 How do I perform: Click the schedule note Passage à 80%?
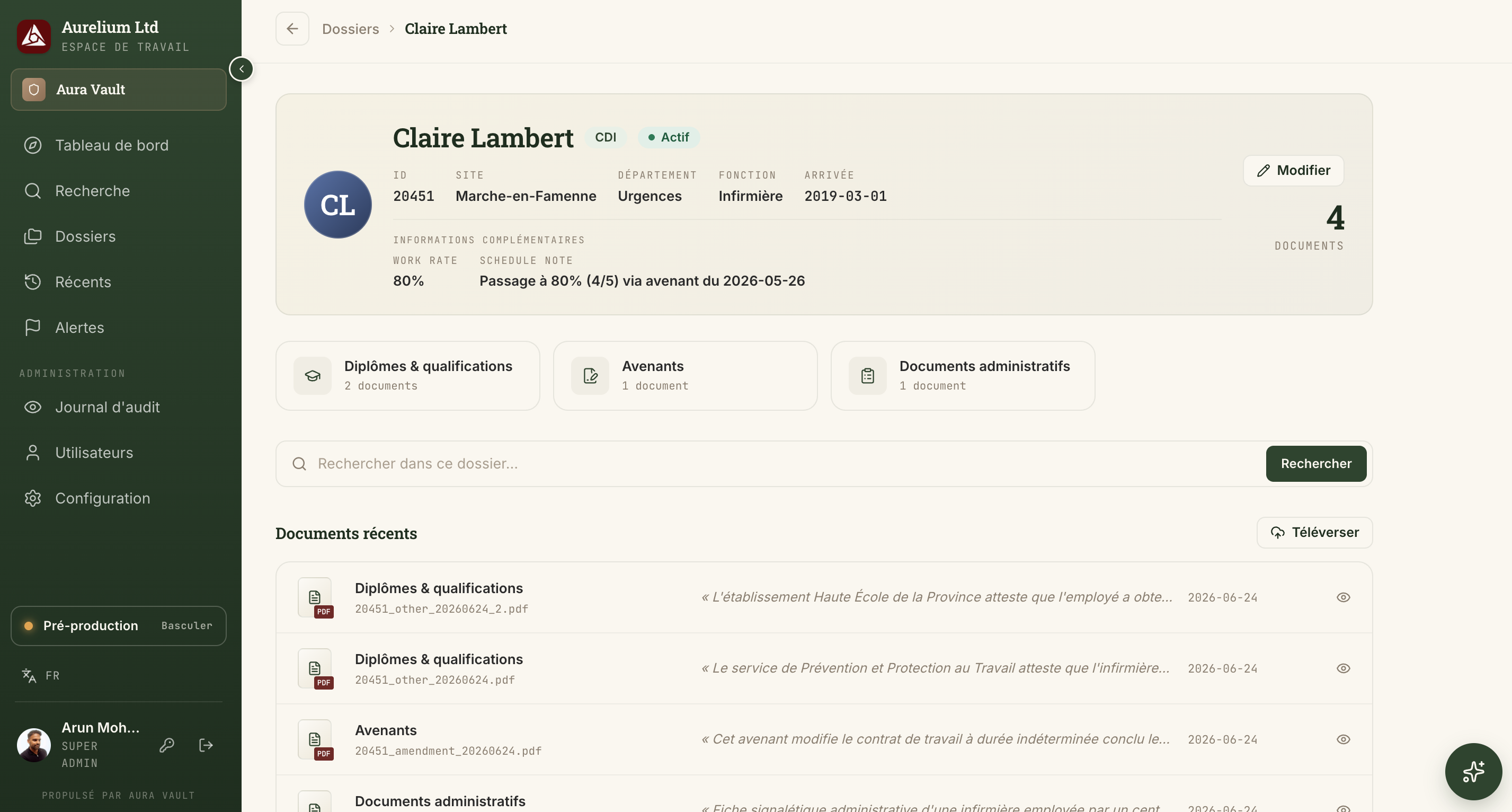pos(642,280)
